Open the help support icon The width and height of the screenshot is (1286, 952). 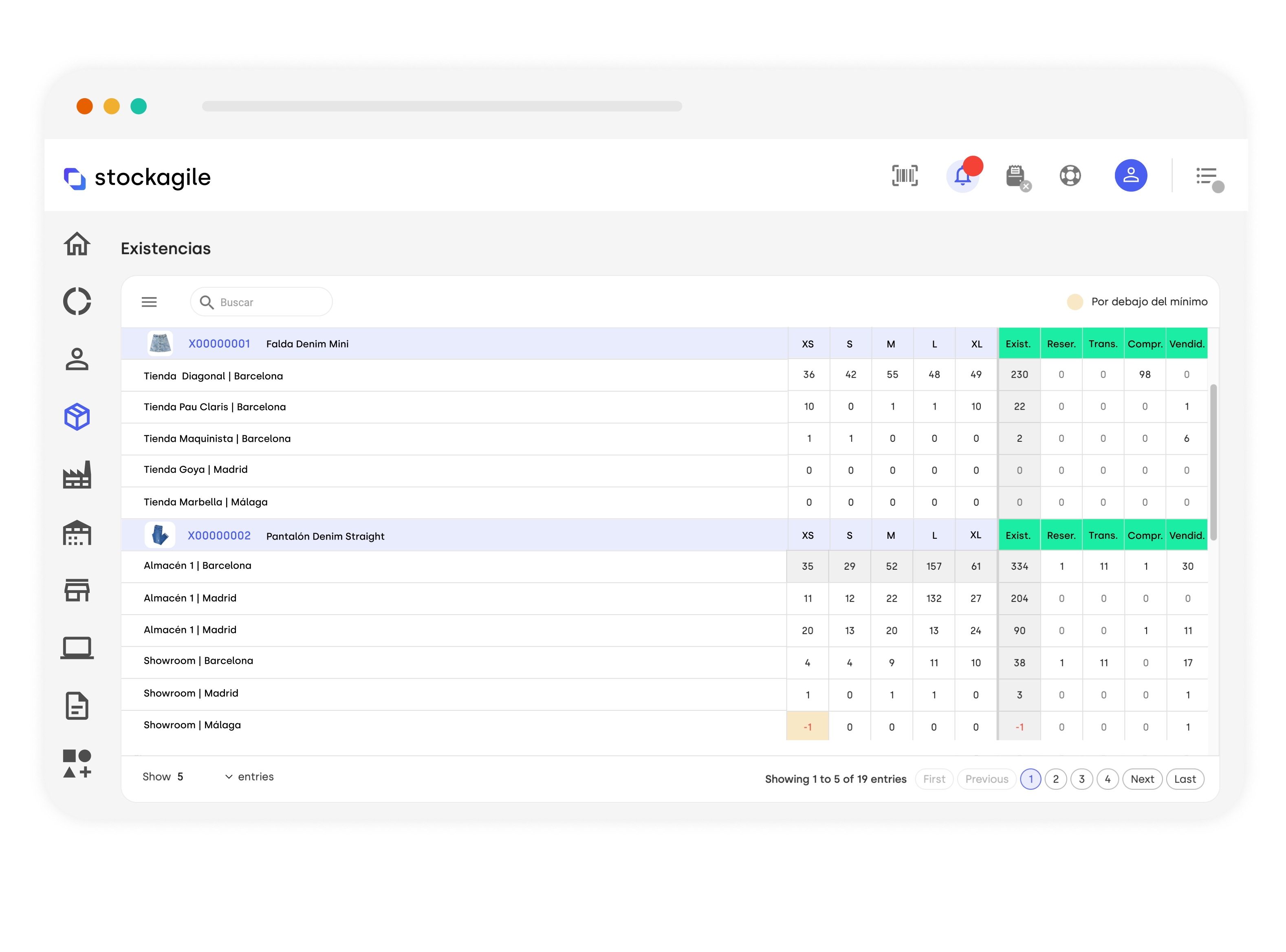click(1070, 176)
